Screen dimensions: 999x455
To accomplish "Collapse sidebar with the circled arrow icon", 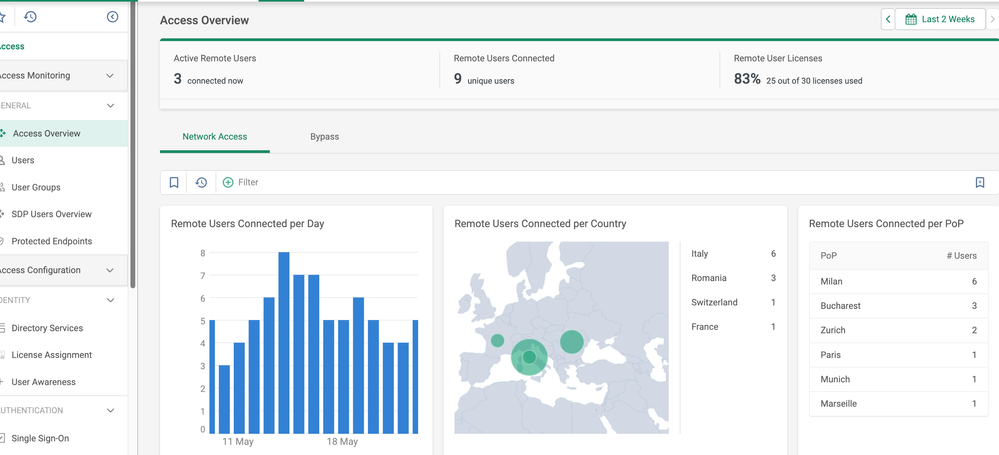I will pos(113,17).
